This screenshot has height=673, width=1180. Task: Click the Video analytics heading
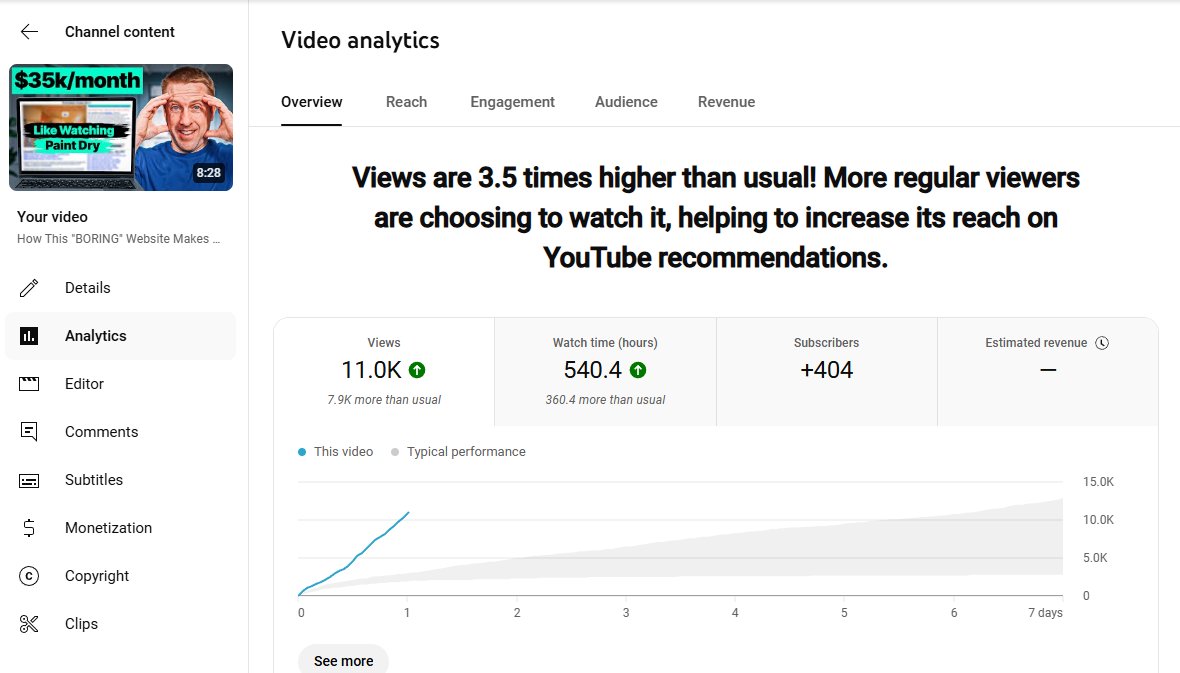[x=360, y=41]
